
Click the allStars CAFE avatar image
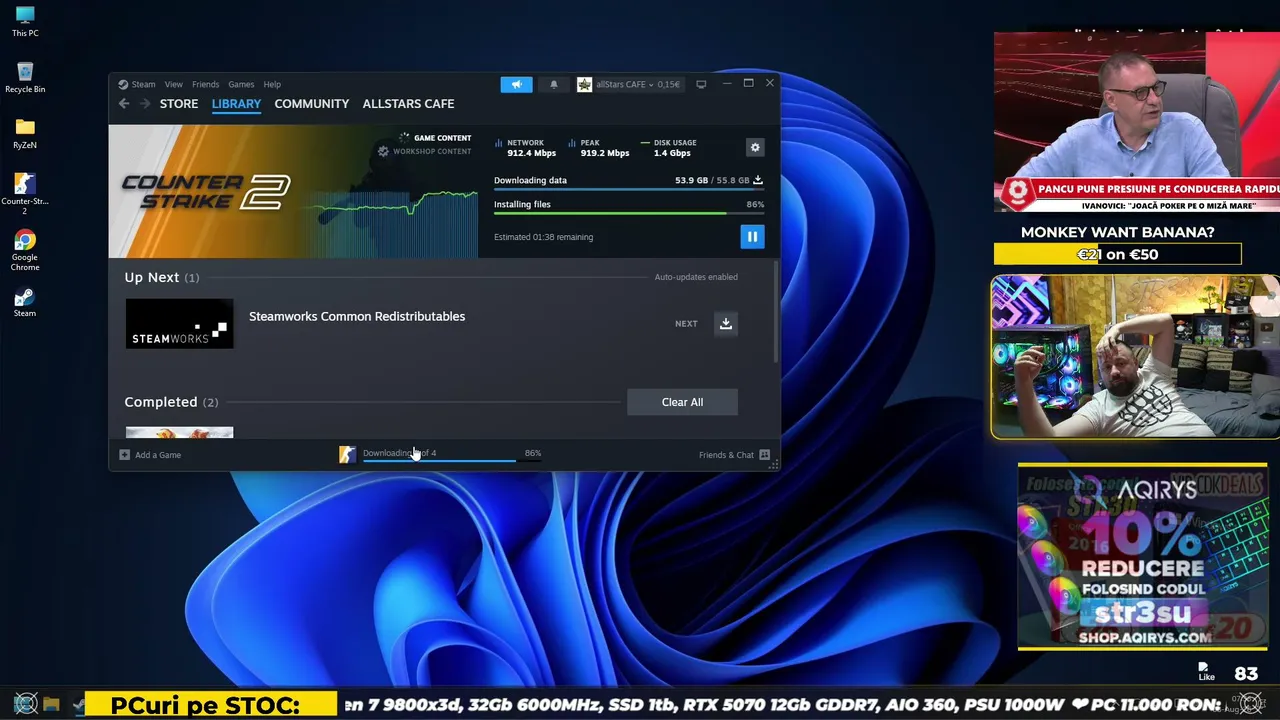tap(585, 84)
